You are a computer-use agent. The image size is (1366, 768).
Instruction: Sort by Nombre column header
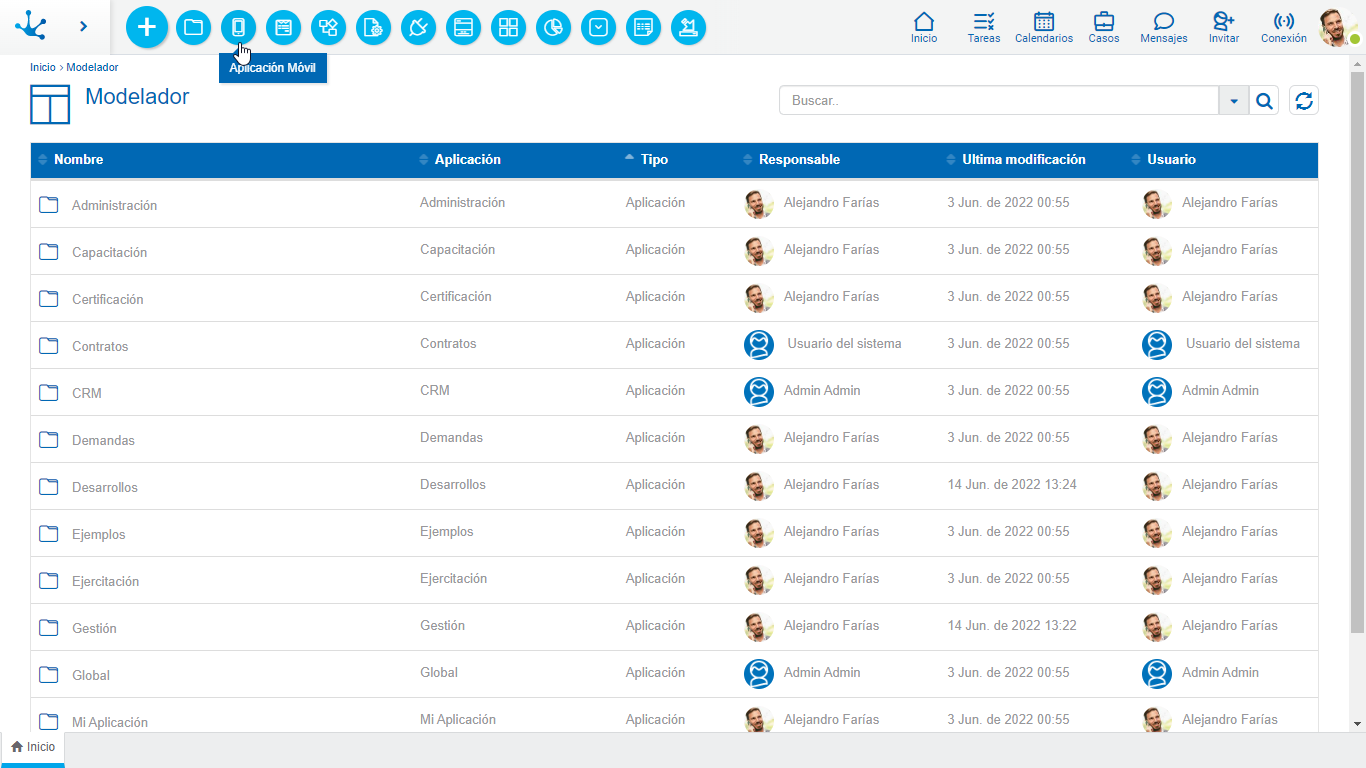pyautogui.click(x=78, y=159)
